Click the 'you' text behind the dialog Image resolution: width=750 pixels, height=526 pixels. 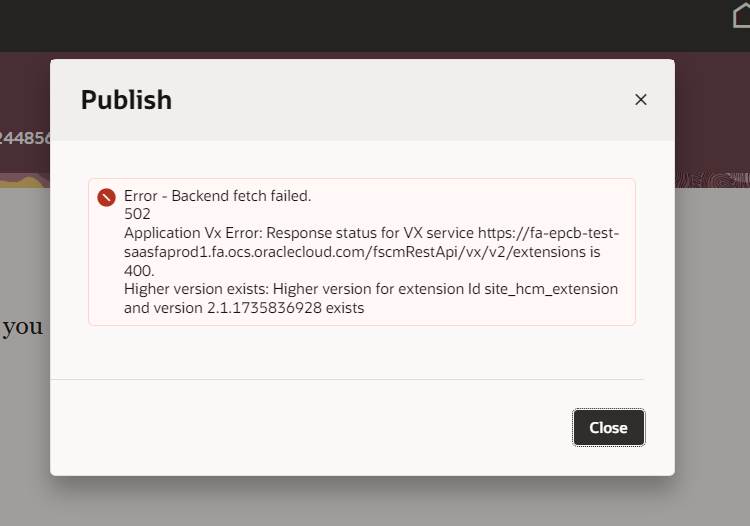click(22, 327)
